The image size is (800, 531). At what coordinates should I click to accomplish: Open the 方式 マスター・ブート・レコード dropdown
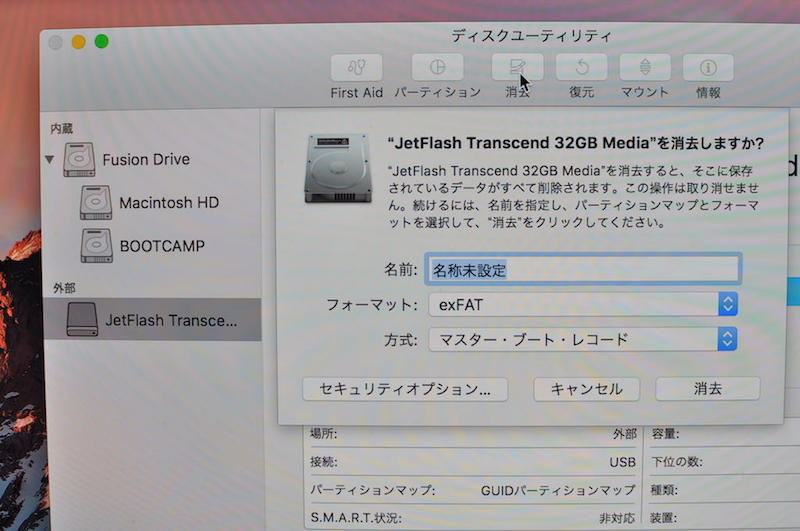(x=583, y=339)
